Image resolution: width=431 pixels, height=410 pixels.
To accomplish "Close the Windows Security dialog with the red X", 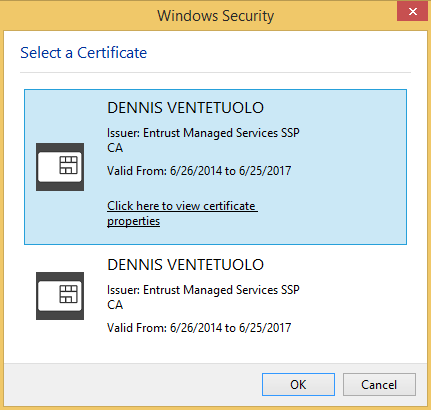I will click(x=413, y=12).
